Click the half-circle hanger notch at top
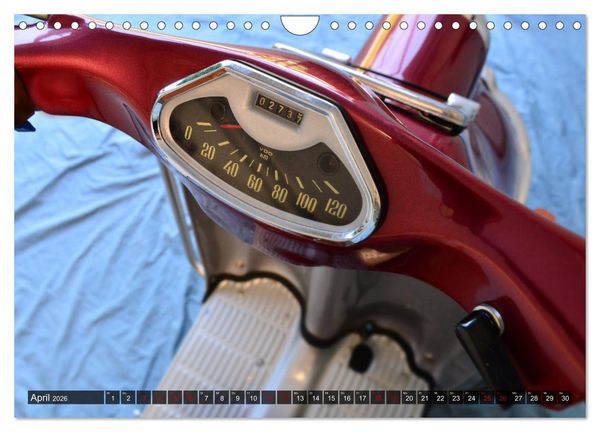This screenshot has width=600, height=432. [300, 24]
